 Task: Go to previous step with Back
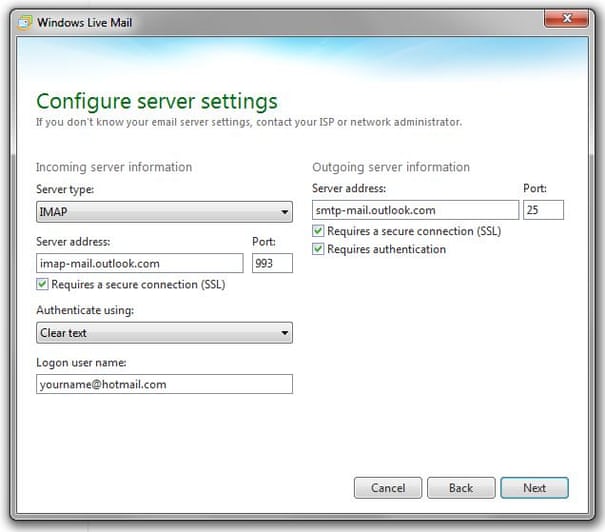(461, 488)
